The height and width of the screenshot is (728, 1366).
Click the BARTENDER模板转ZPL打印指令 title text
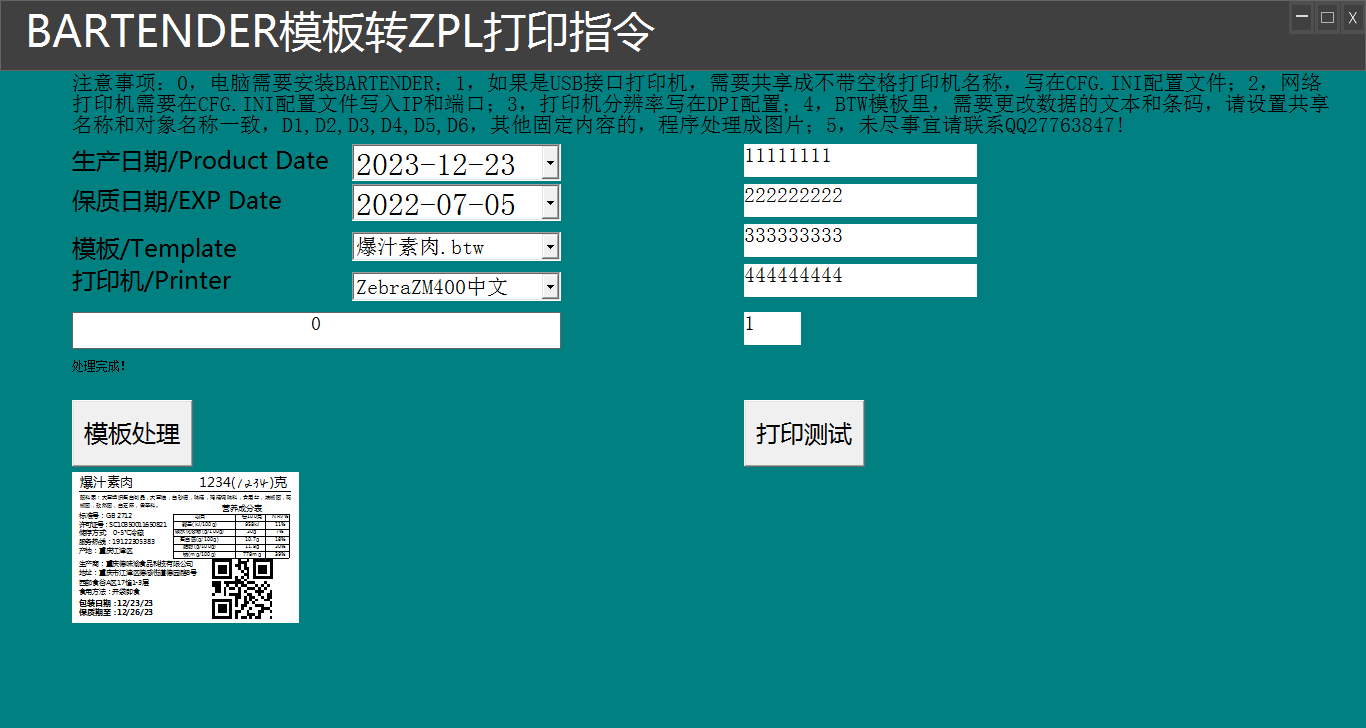[x=340, y=33]
